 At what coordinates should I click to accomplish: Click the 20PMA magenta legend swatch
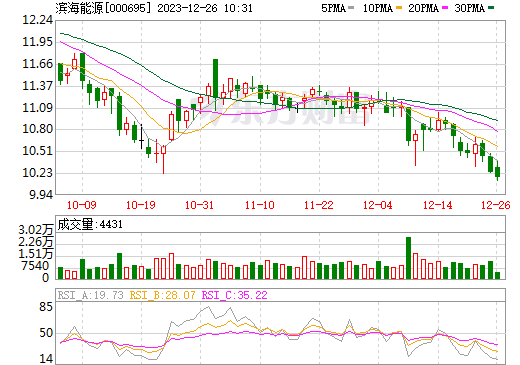click(445, 8)
